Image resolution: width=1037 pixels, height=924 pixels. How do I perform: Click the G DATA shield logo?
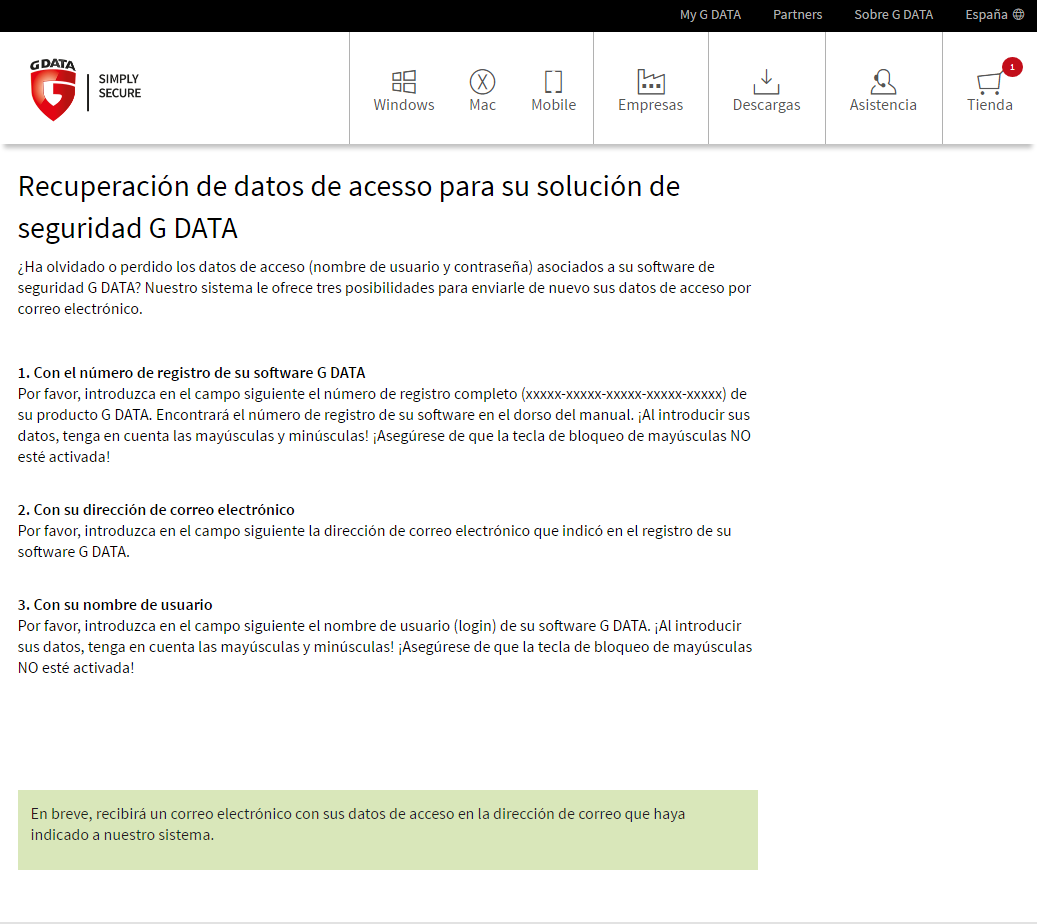[53, 90]
